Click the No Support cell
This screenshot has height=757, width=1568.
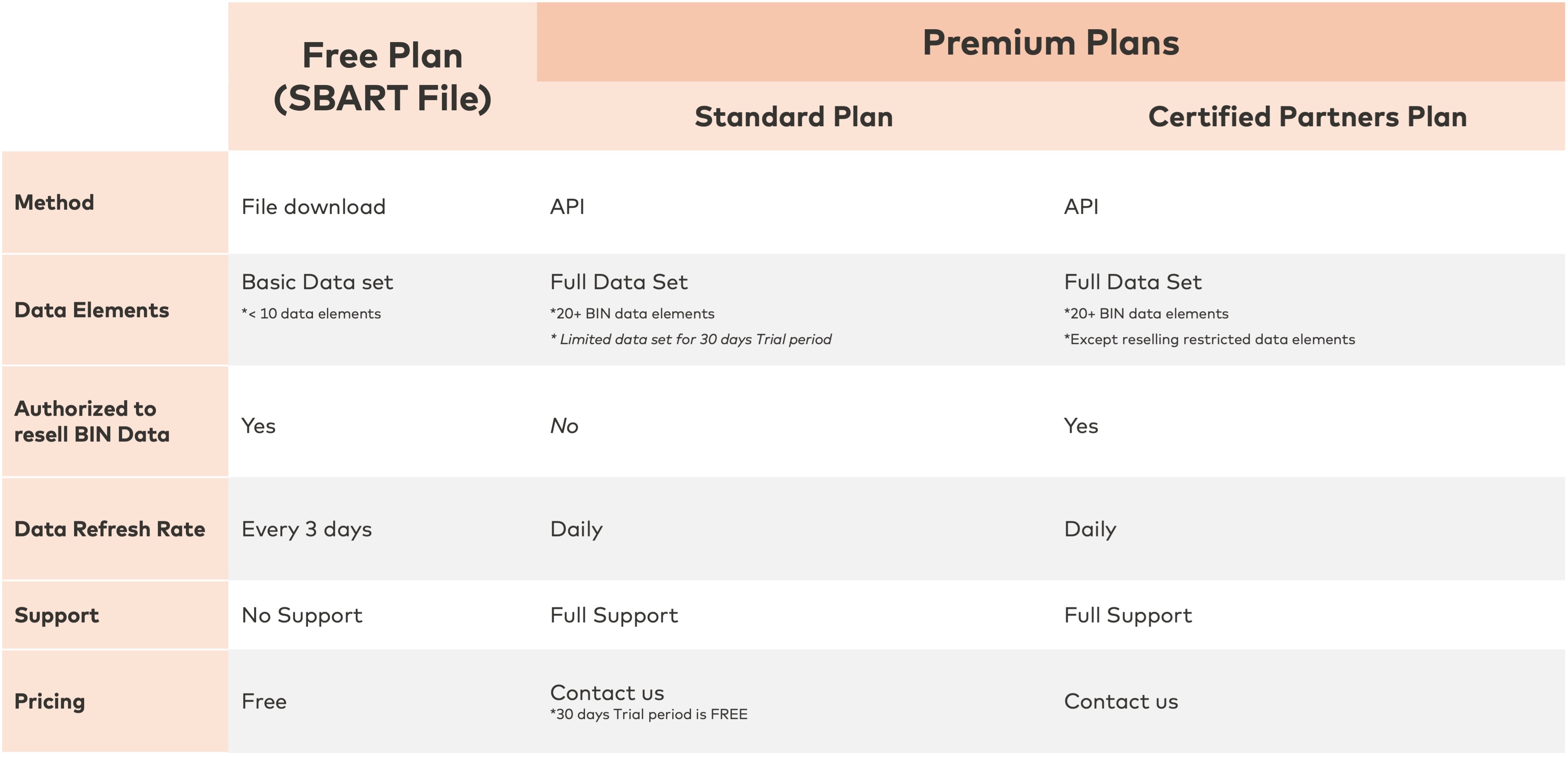(302, 616)
